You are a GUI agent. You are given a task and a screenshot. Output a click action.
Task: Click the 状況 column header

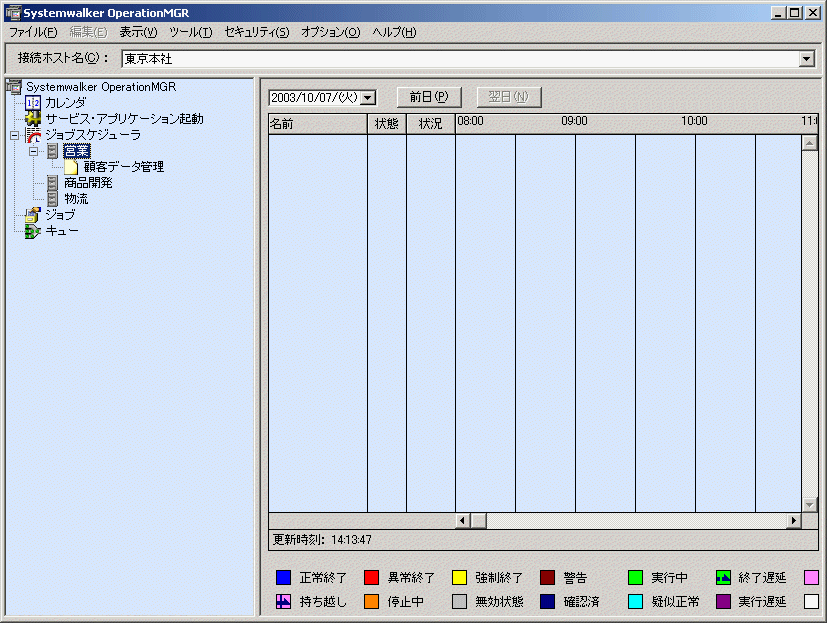[430, 124]
